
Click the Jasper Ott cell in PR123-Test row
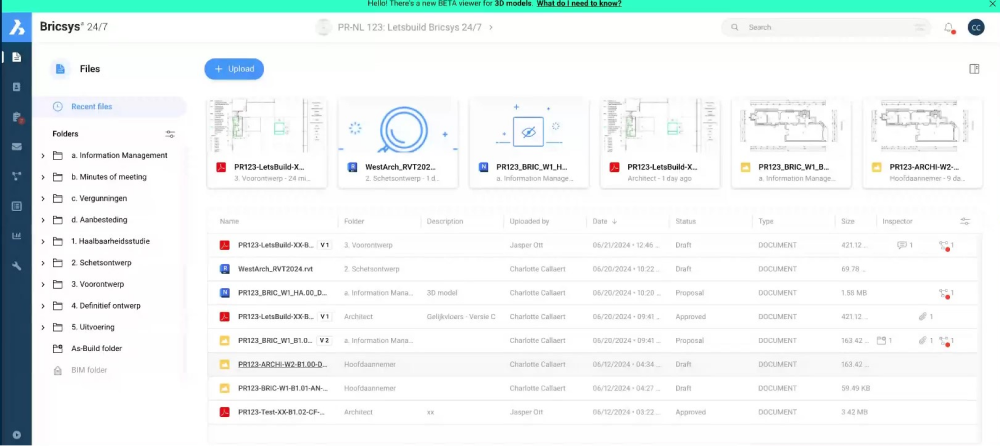tap(526, 412)
